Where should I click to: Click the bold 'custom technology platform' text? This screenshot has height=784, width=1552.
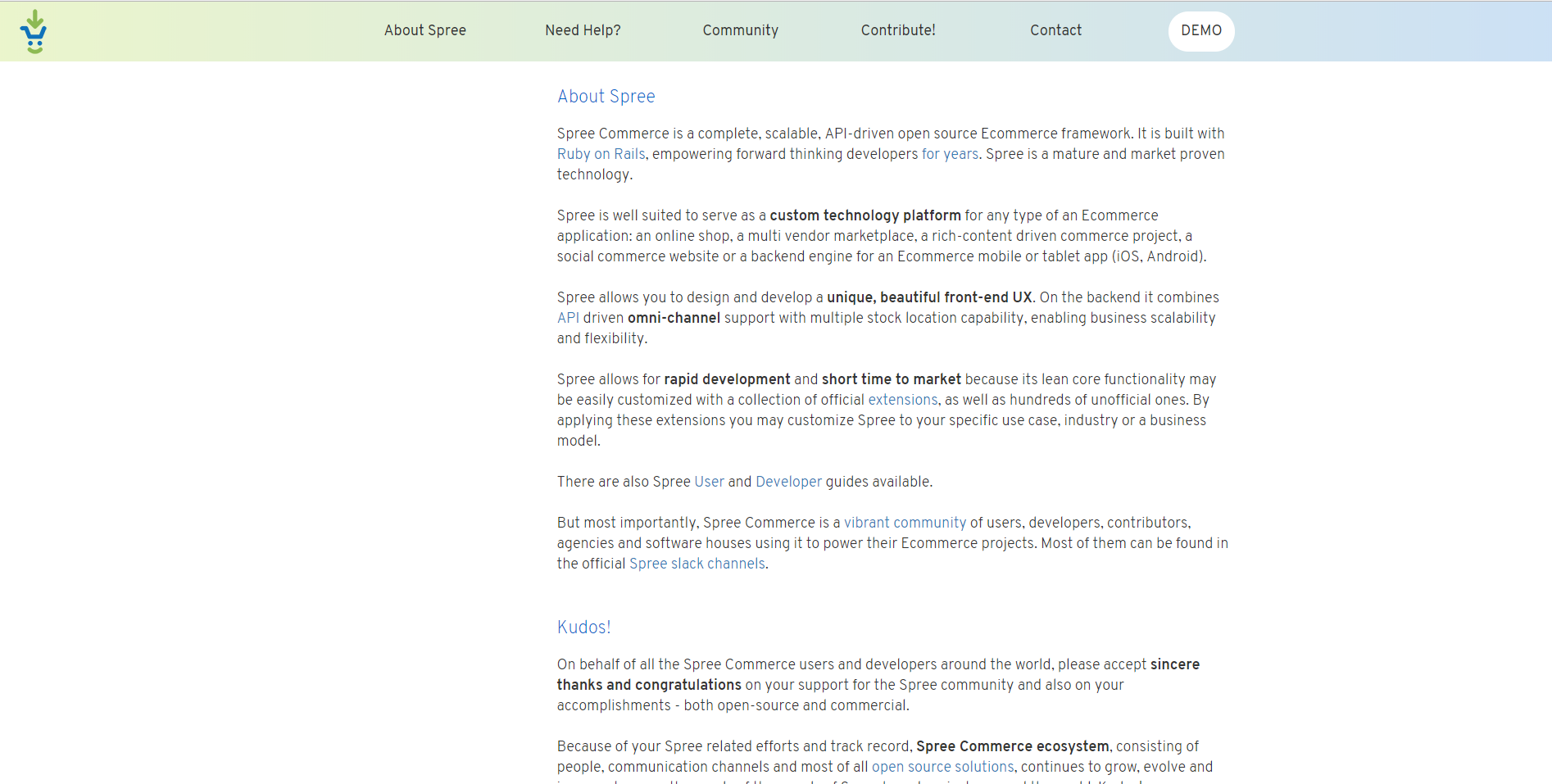pos(865,215)
